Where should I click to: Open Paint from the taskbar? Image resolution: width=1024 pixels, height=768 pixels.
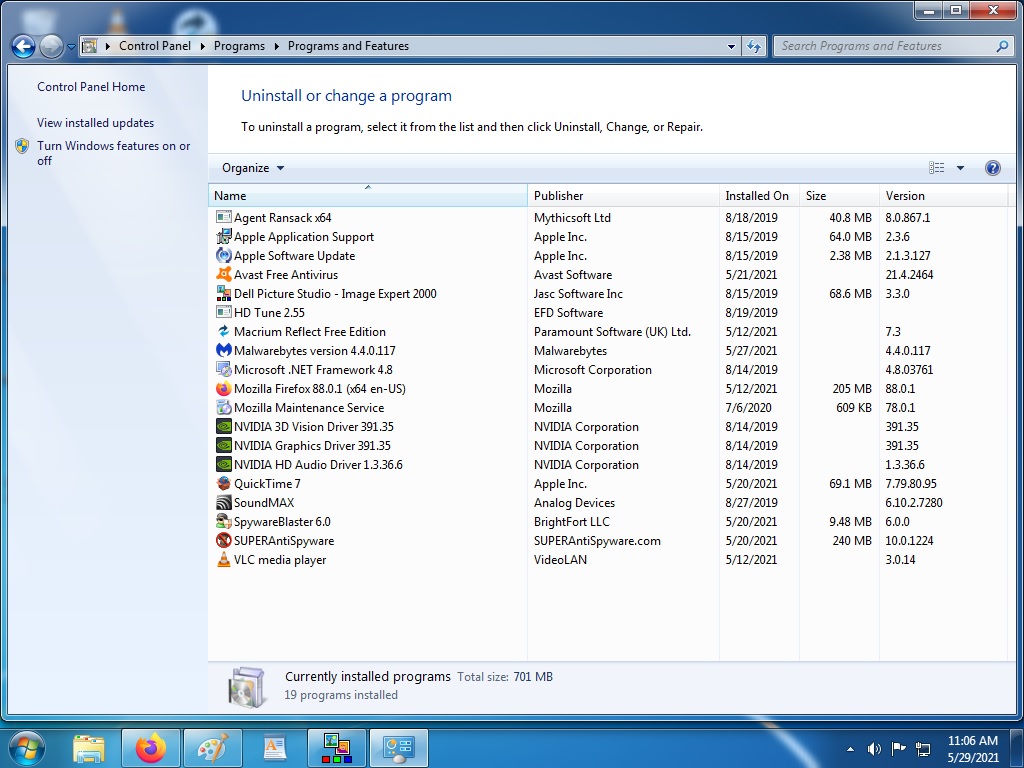click(213, 748)
